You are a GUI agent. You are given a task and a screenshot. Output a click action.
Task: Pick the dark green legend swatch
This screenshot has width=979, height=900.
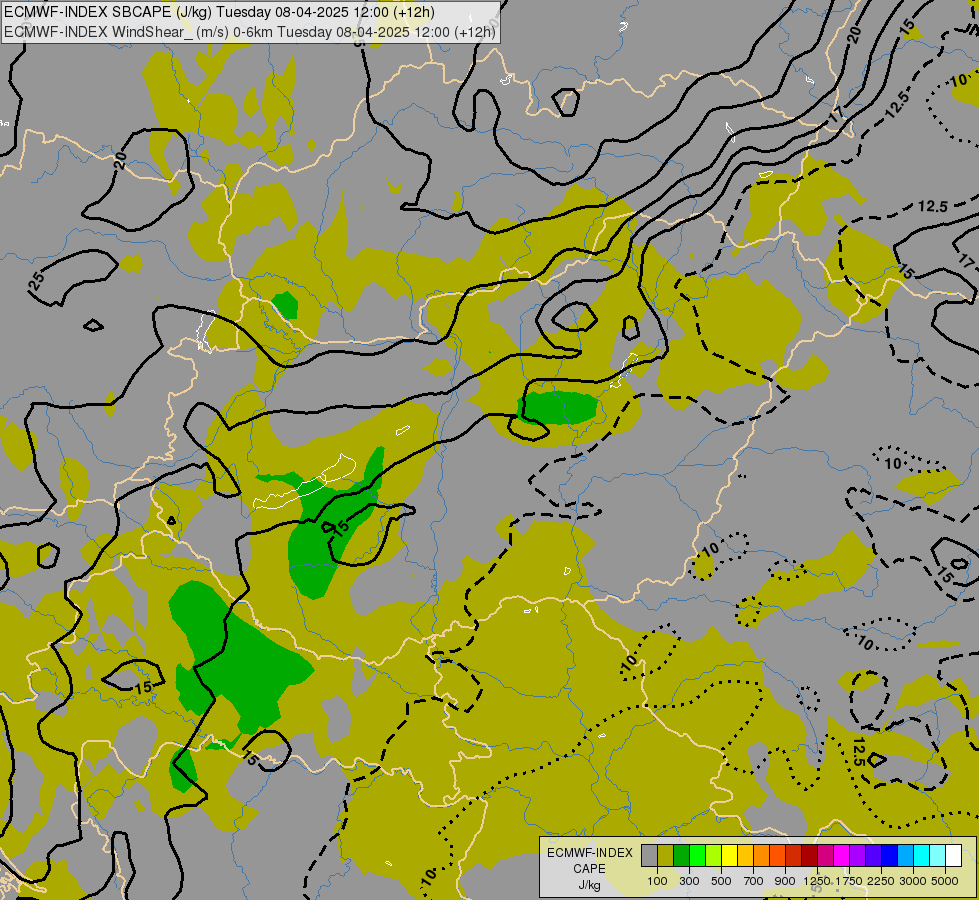pyautogui.click(x=681, y=855)
